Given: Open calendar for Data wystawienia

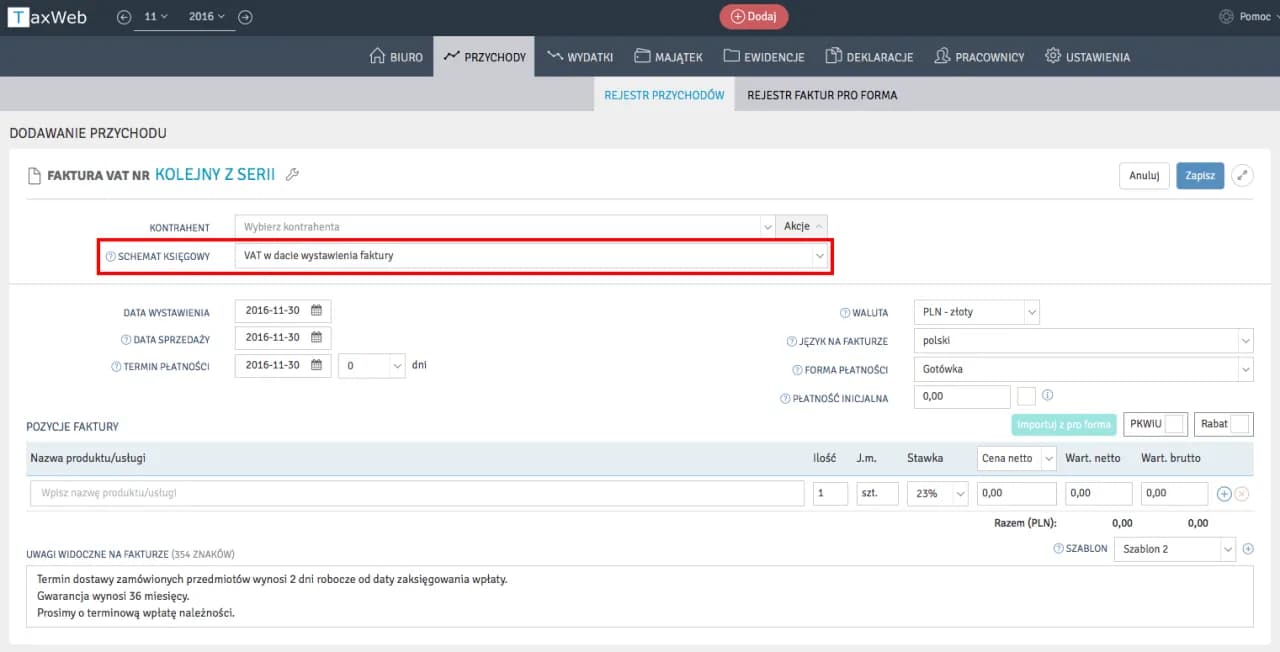Looking at the screenshot, I should 317,311.
